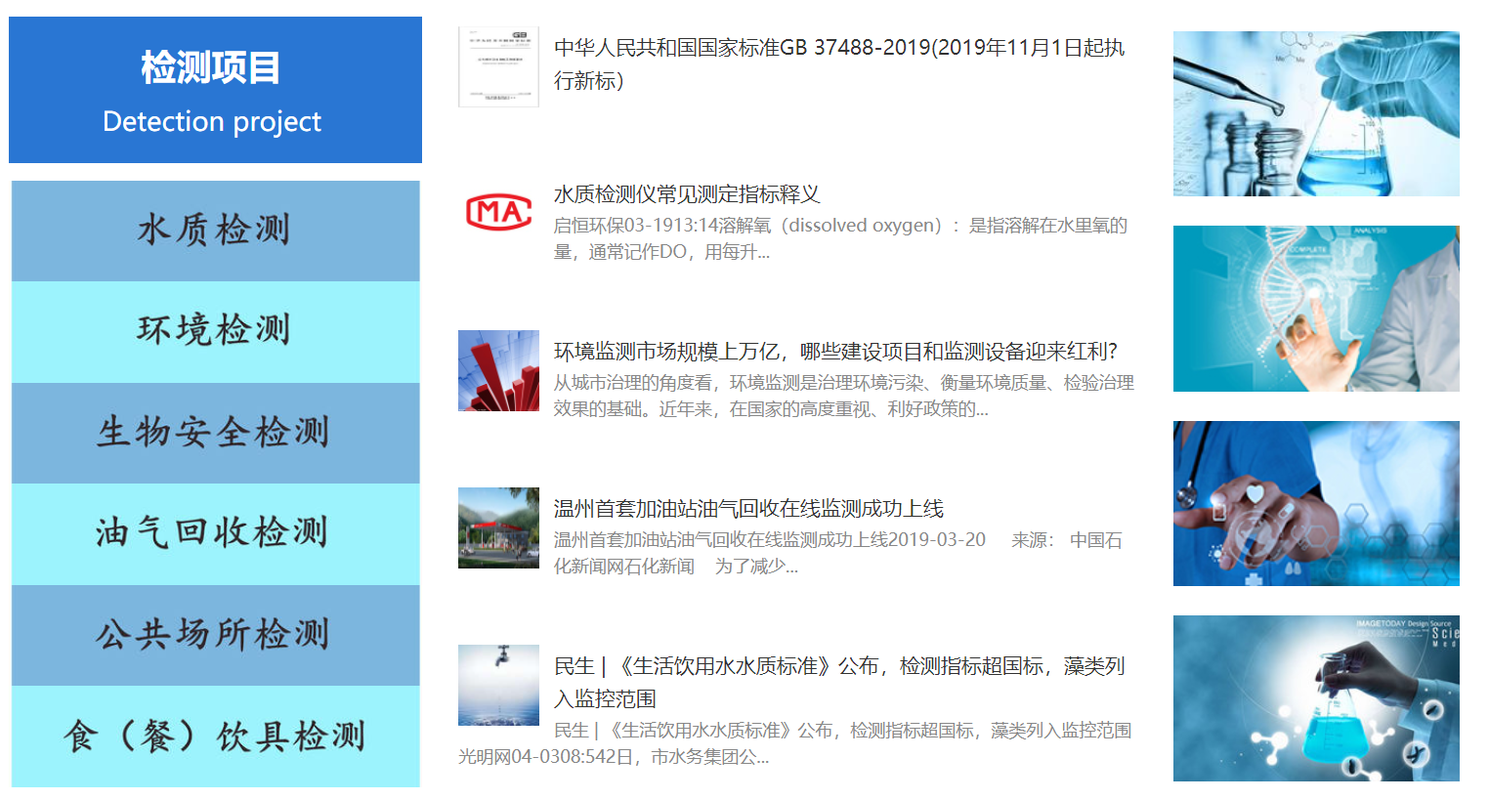Select the 公共场所检测 category
1489x800 pixels.
[x=215, y=635]
